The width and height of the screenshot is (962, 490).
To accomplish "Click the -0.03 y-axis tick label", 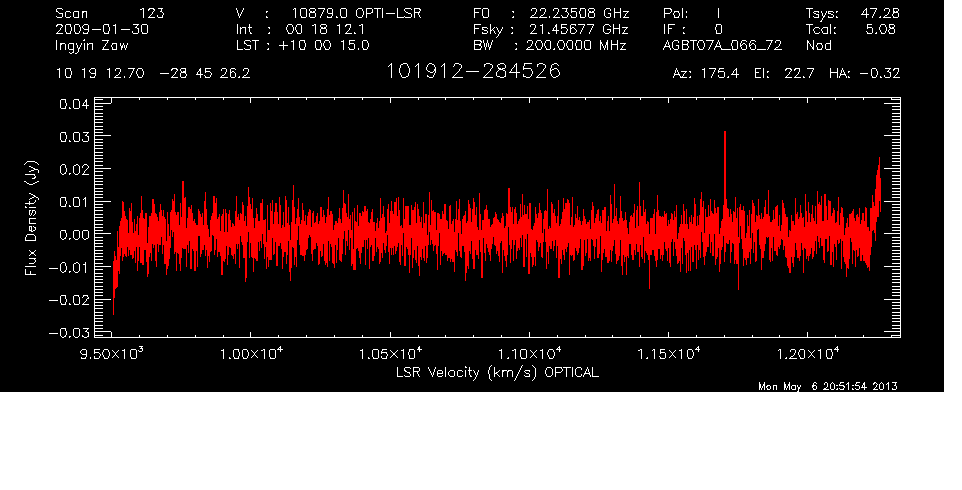I will coord(68,332).
